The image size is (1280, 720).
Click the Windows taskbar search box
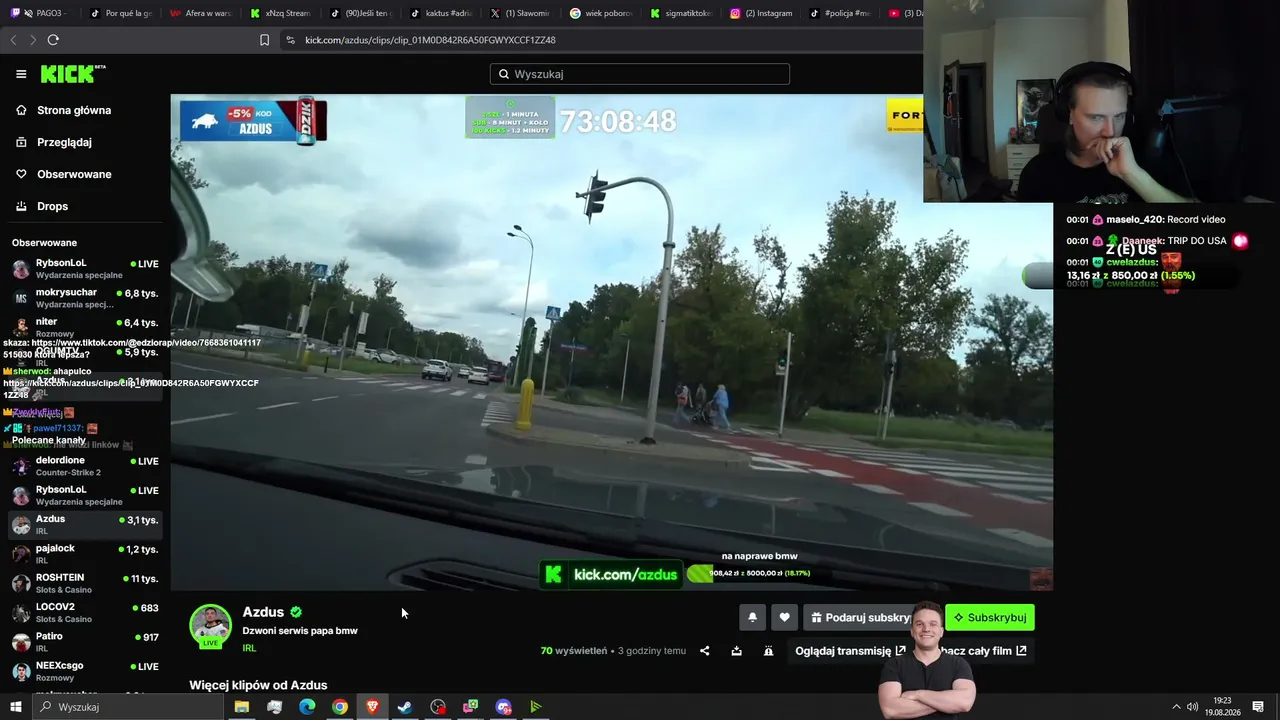128,707
